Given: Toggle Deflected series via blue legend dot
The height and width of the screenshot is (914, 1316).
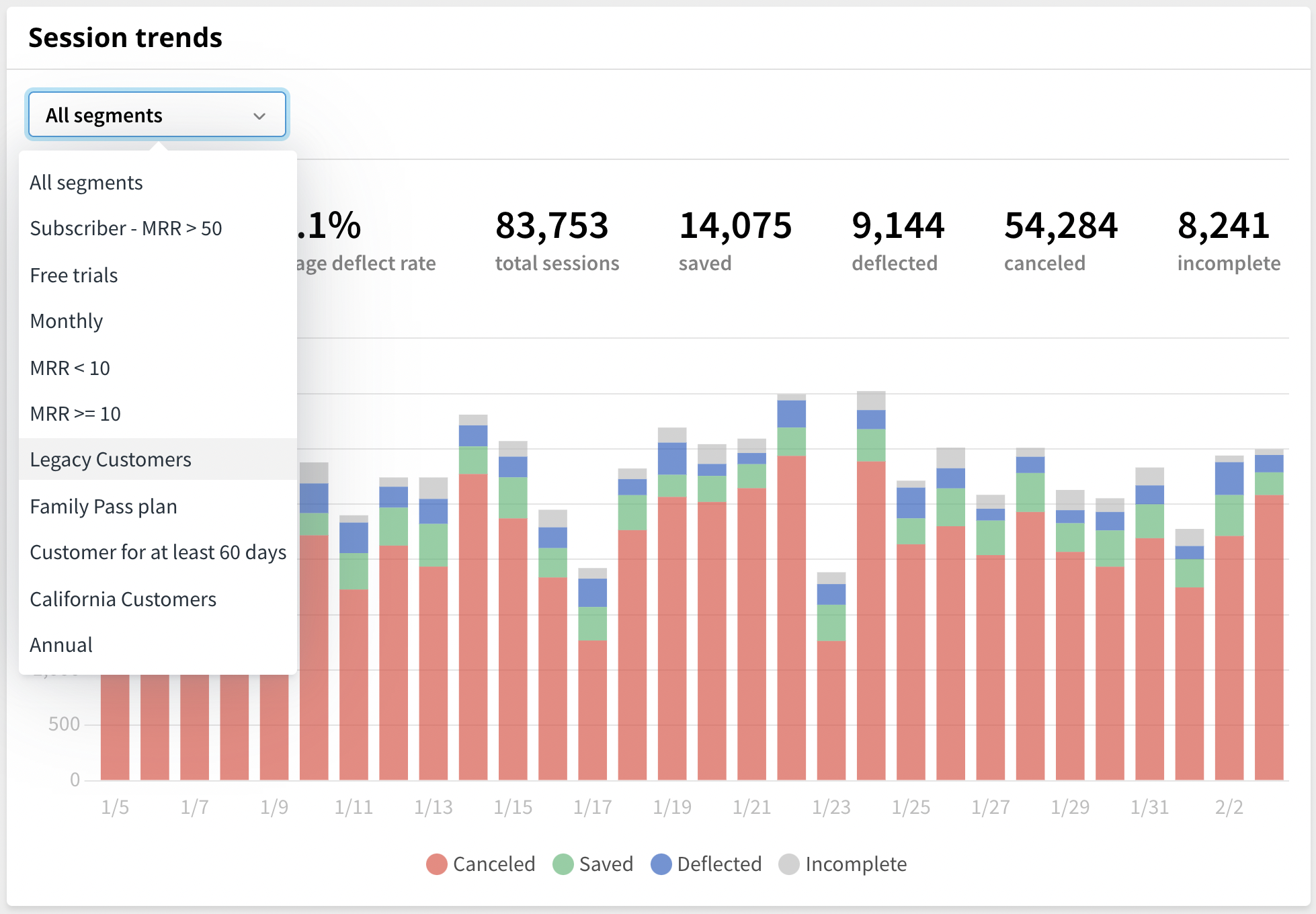Looking at the screenshot, I should [661, 864].
